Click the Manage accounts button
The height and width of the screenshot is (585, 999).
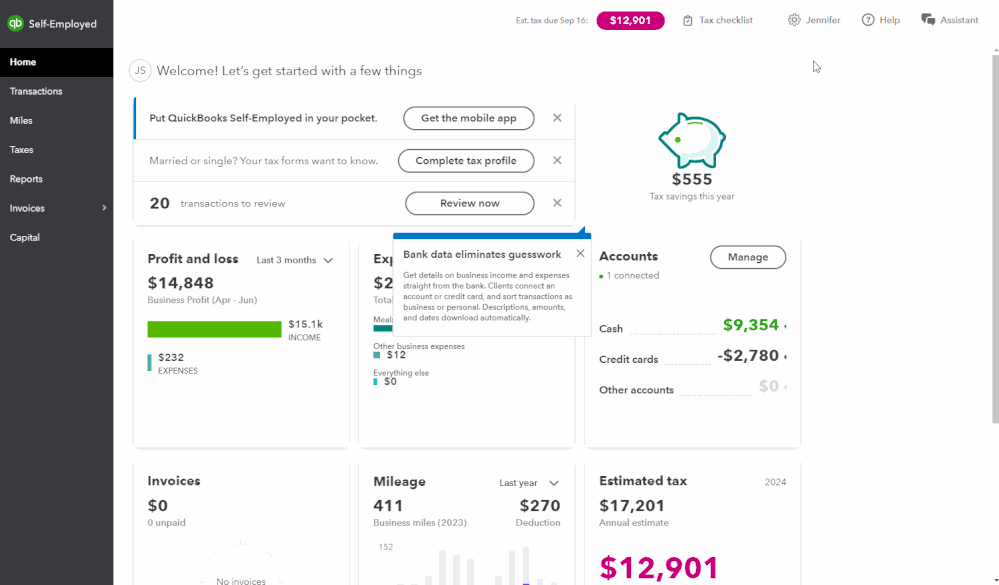(748, 257)
